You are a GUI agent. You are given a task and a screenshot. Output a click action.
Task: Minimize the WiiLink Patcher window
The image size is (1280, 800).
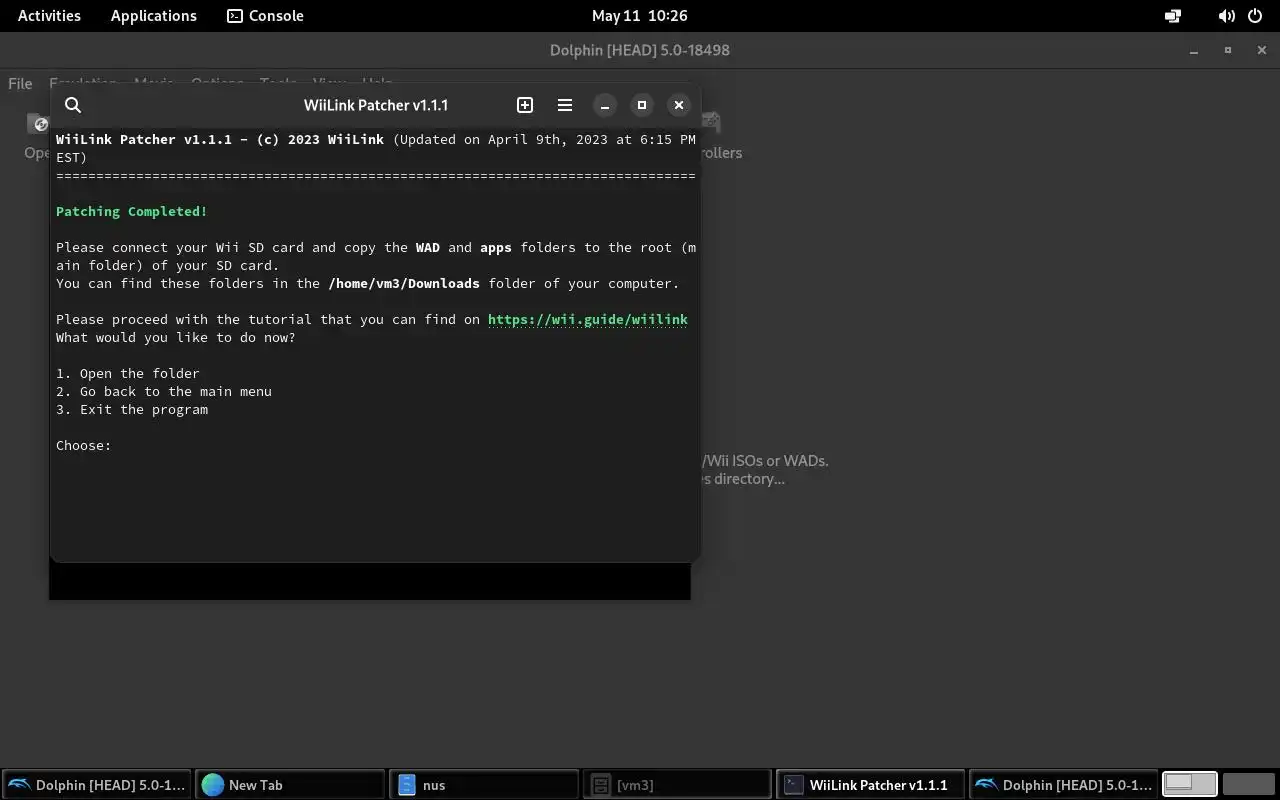pos(605,105)
